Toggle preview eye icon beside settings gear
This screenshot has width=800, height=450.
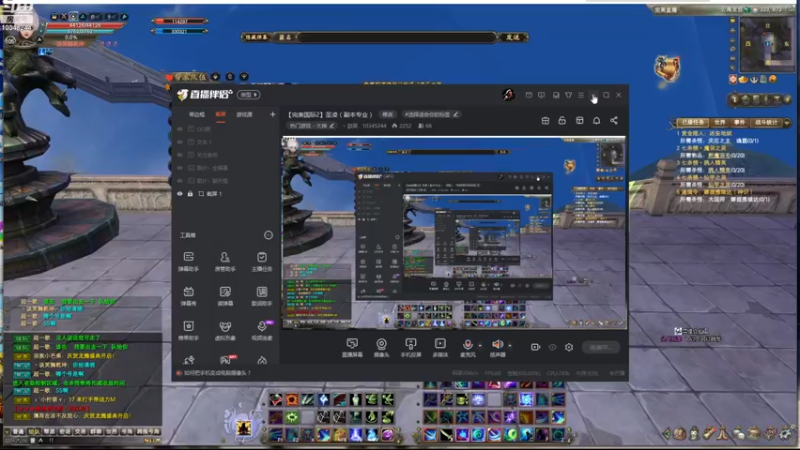coord(553,347)
